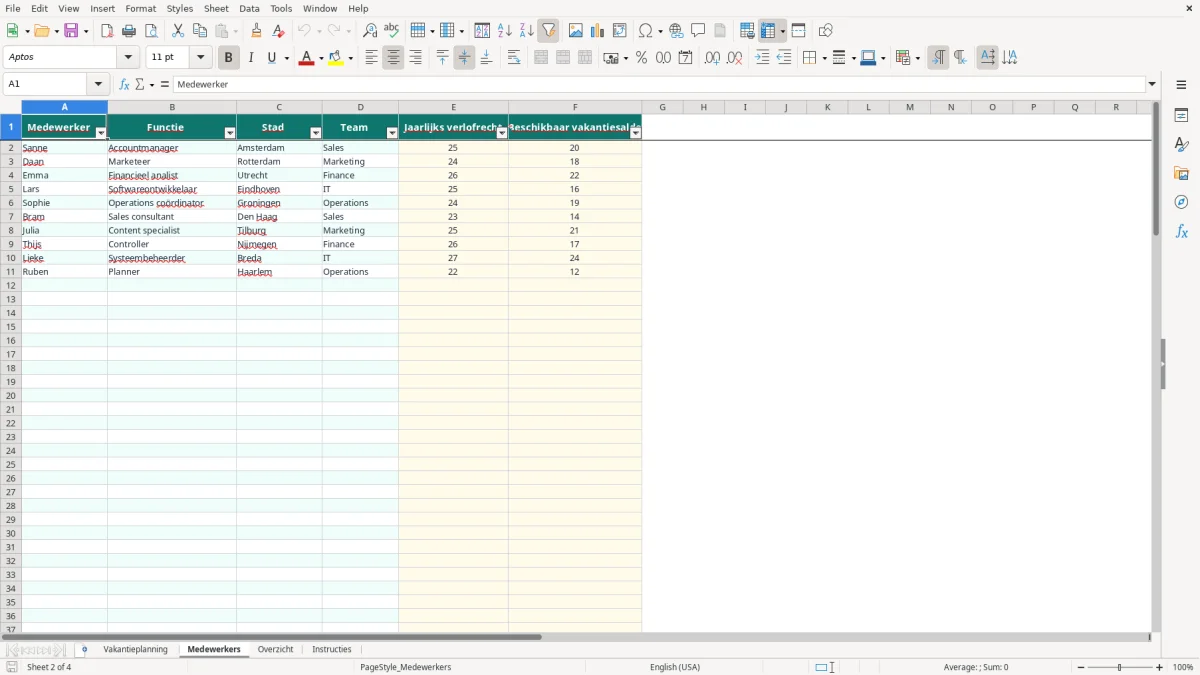Open the Format menu
This screenshot has height=675, width=1200.
pos(140,8)
